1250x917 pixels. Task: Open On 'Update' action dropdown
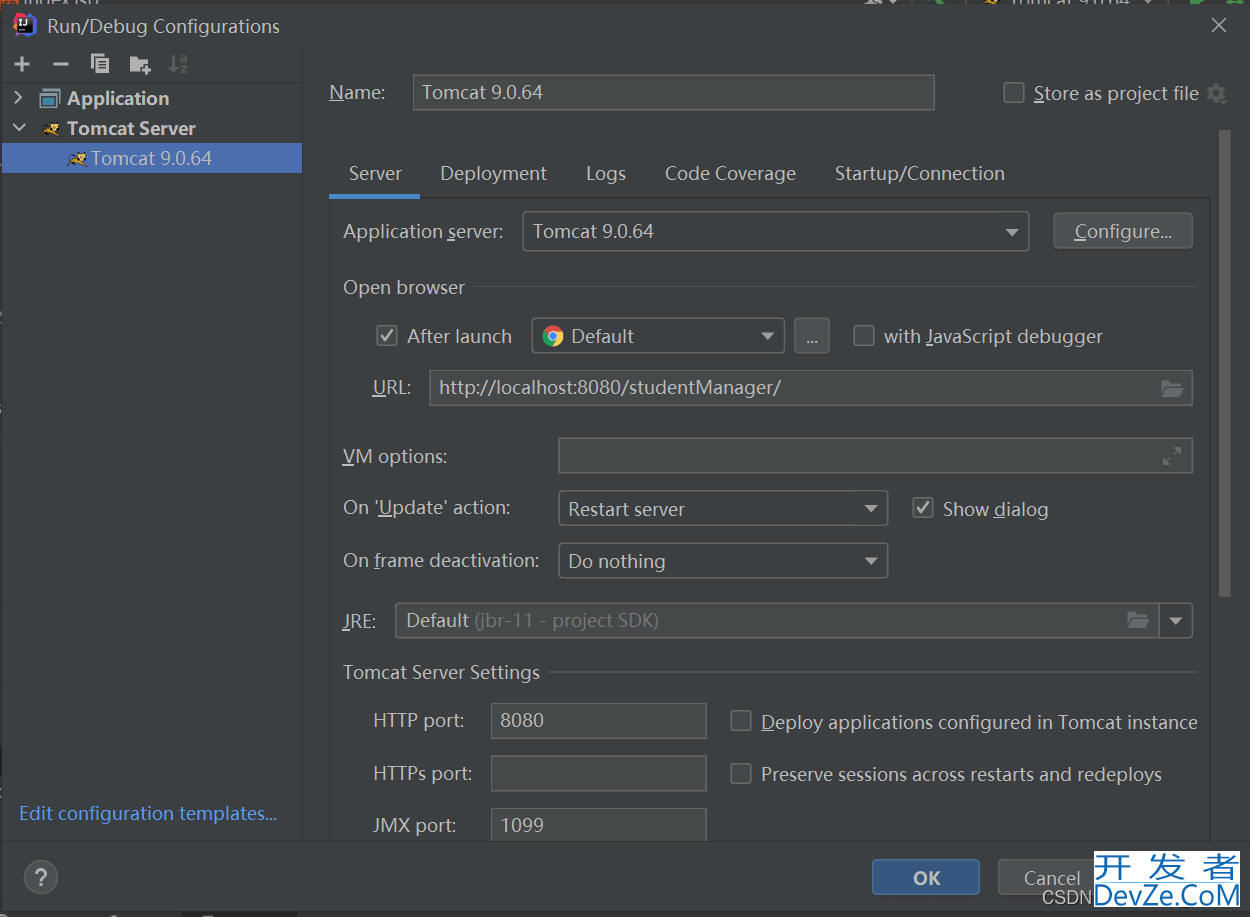(723, 508)
